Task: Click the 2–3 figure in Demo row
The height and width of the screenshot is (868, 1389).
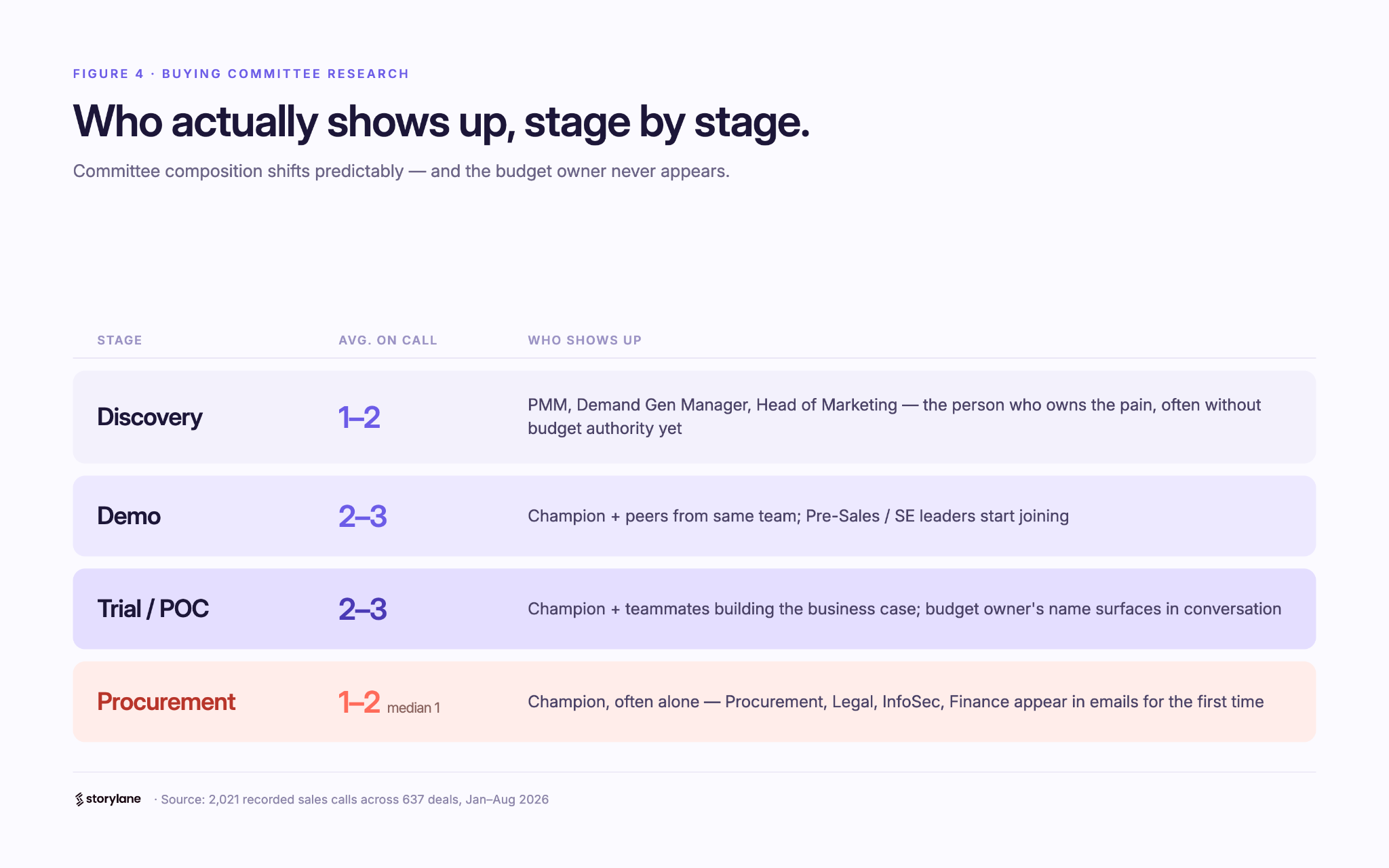Action: tap(363, 516)
